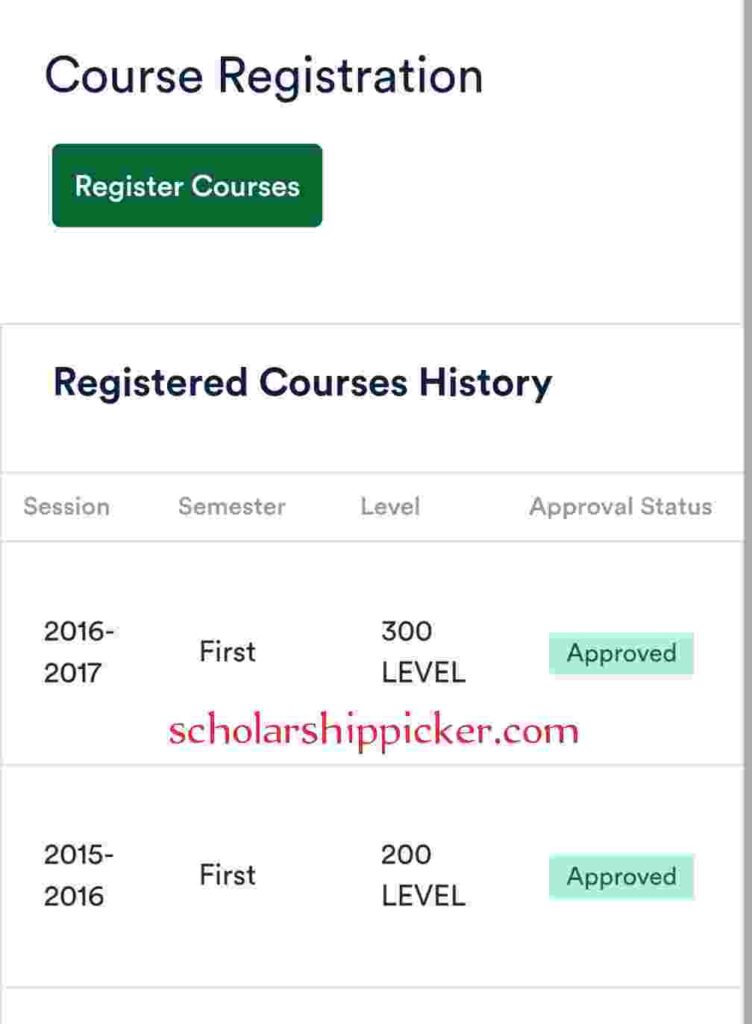Select the Level column header
752x1024 pixels.
(390, 507)
